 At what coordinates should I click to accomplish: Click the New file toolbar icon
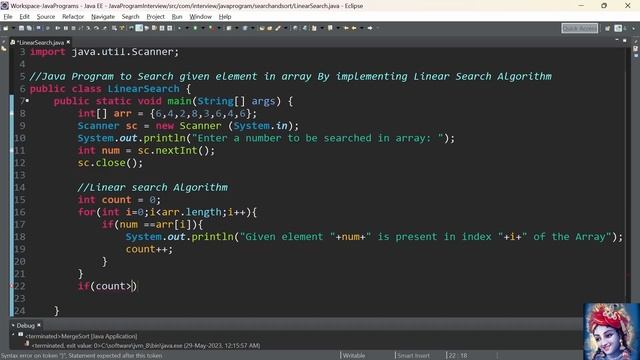pyautogui.click(x=5, y=28)
